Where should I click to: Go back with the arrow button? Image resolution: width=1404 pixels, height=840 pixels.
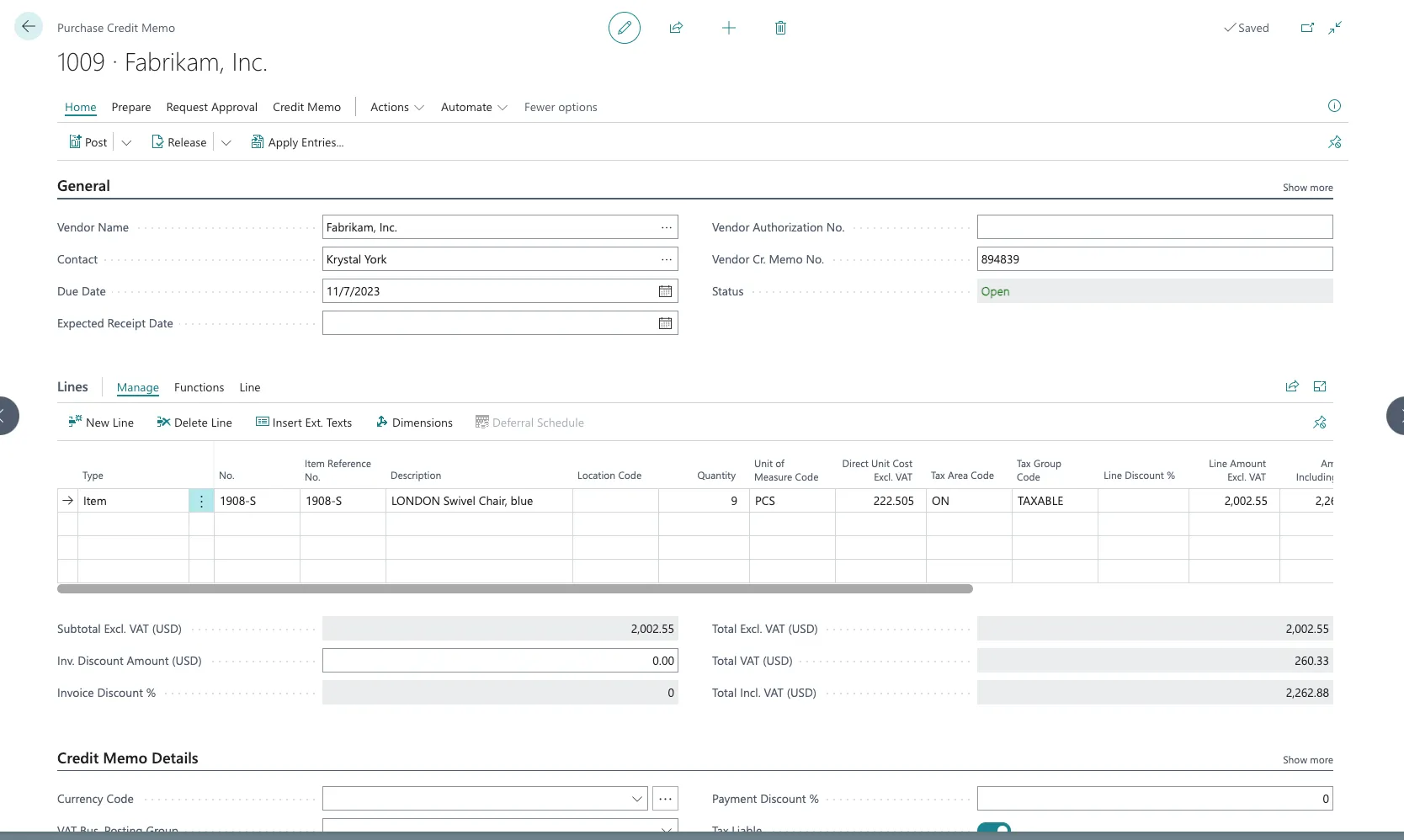tap(29, 27)
